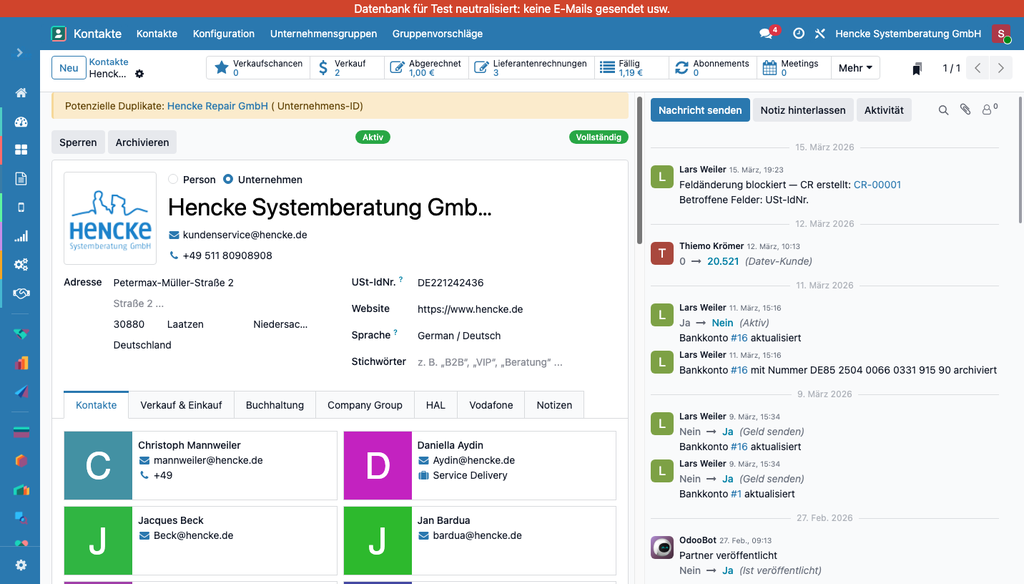
Task: Open the Hencke Repair GmbH duplicate link
Action: (217, 106)
